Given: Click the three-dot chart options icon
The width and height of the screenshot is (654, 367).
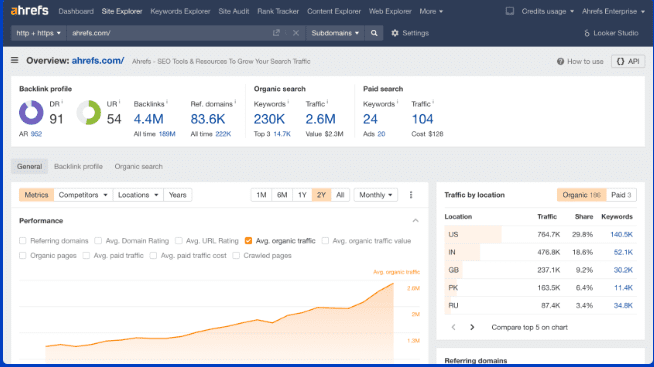Looking at the screenshot, I should click(x=411, y=195).
